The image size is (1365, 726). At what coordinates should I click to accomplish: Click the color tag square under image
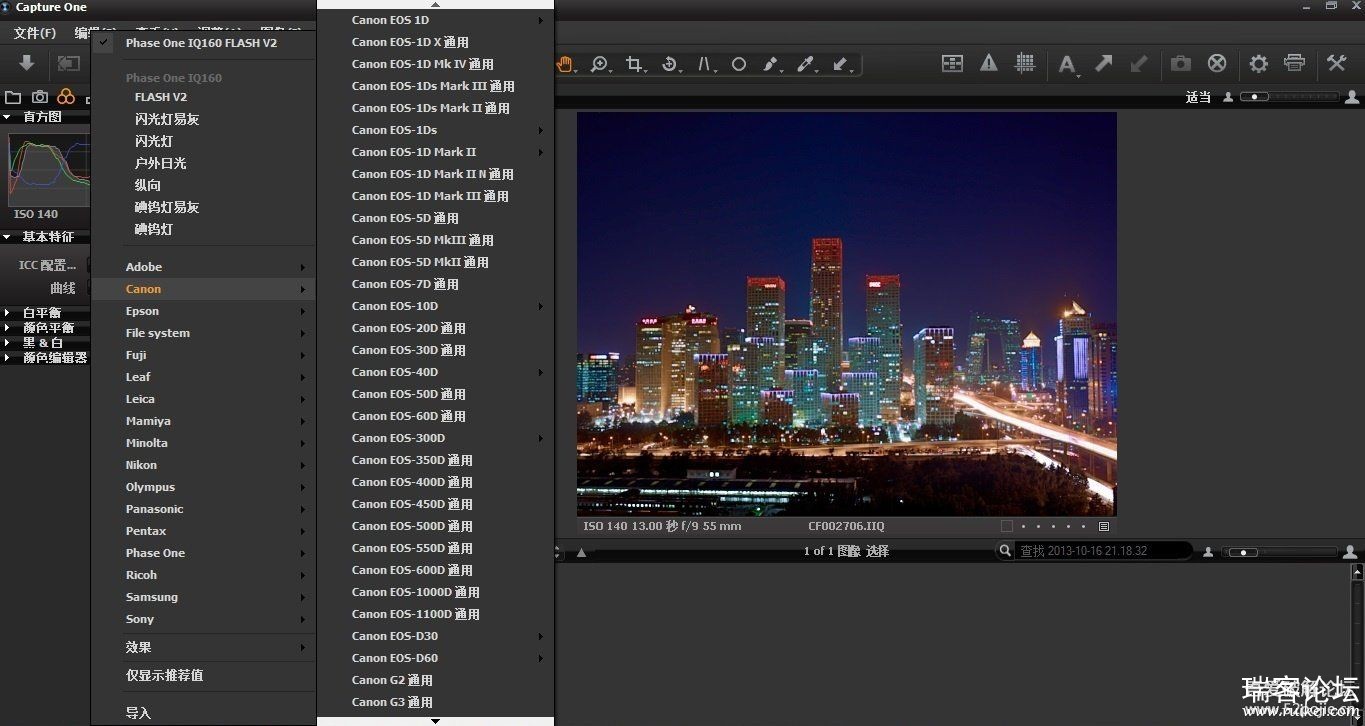tap(1007, 526)
